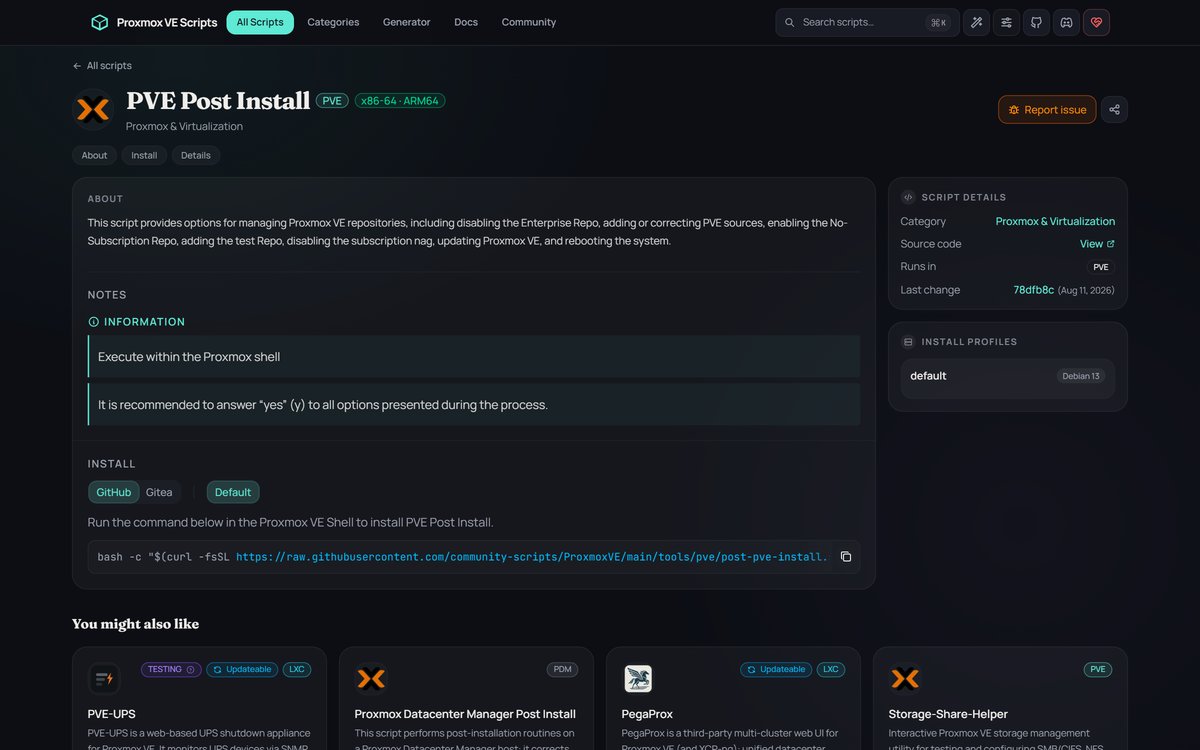
Task: Click the external link icon next to View
Action: 1110,244
